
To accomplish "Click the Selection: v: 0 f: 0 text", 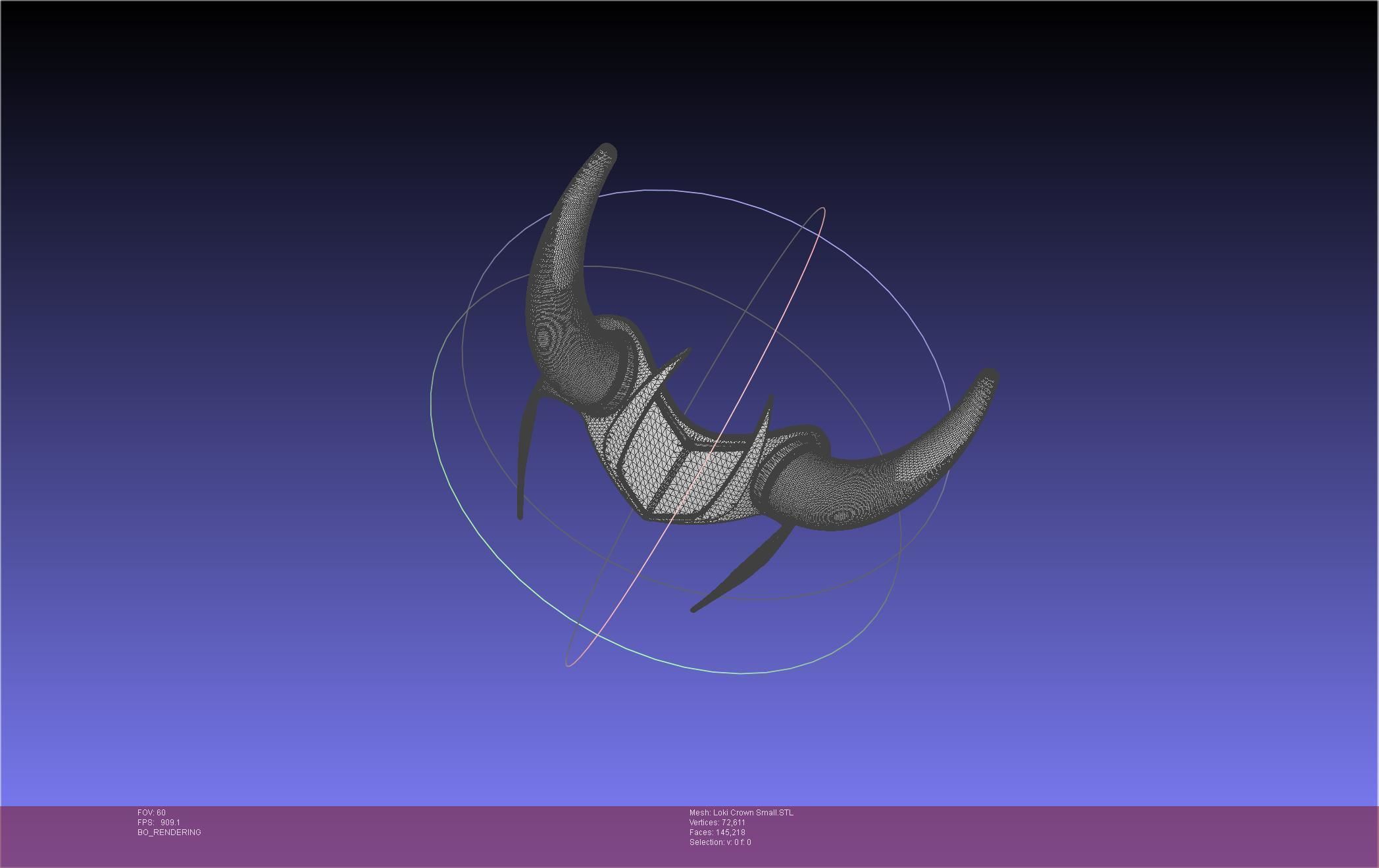I will pos(720,842).
